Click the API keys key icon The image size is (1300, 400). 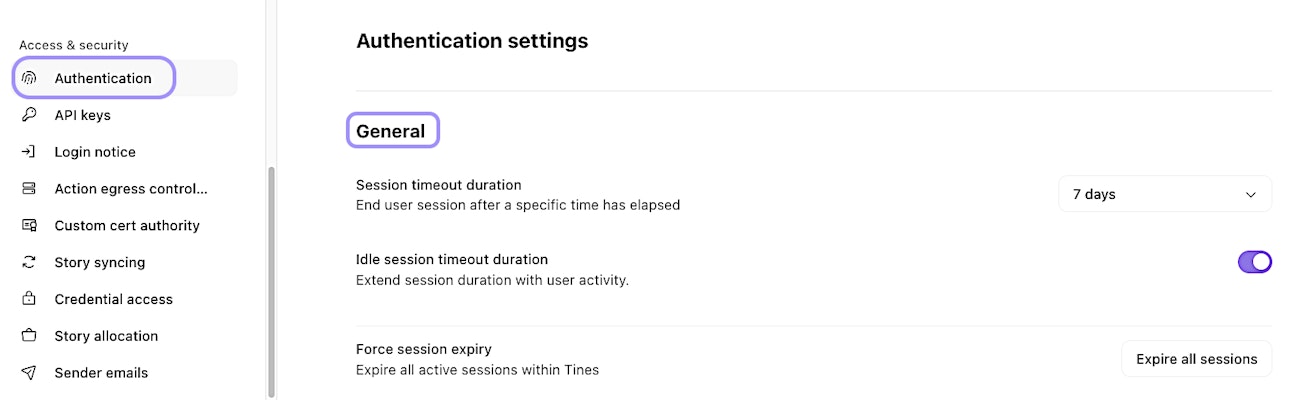coord(30,115)
